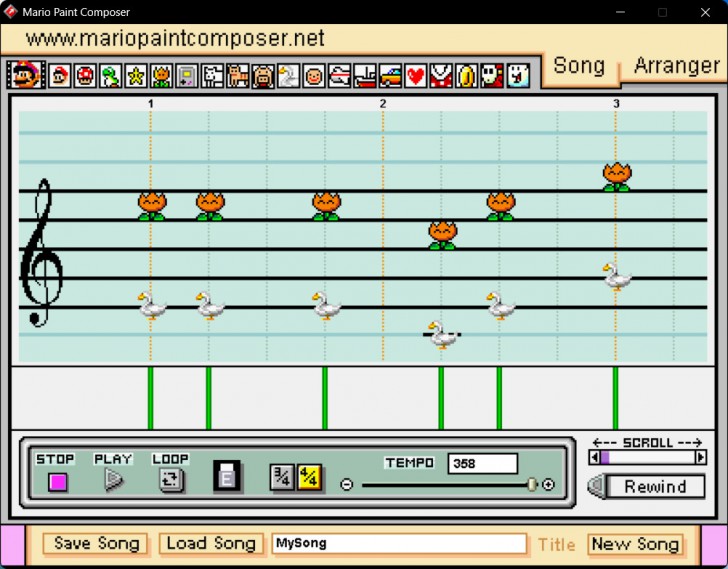Click the treble clef symbol
The width and height of the screenshot is (728, 569).
coord(42,253)
